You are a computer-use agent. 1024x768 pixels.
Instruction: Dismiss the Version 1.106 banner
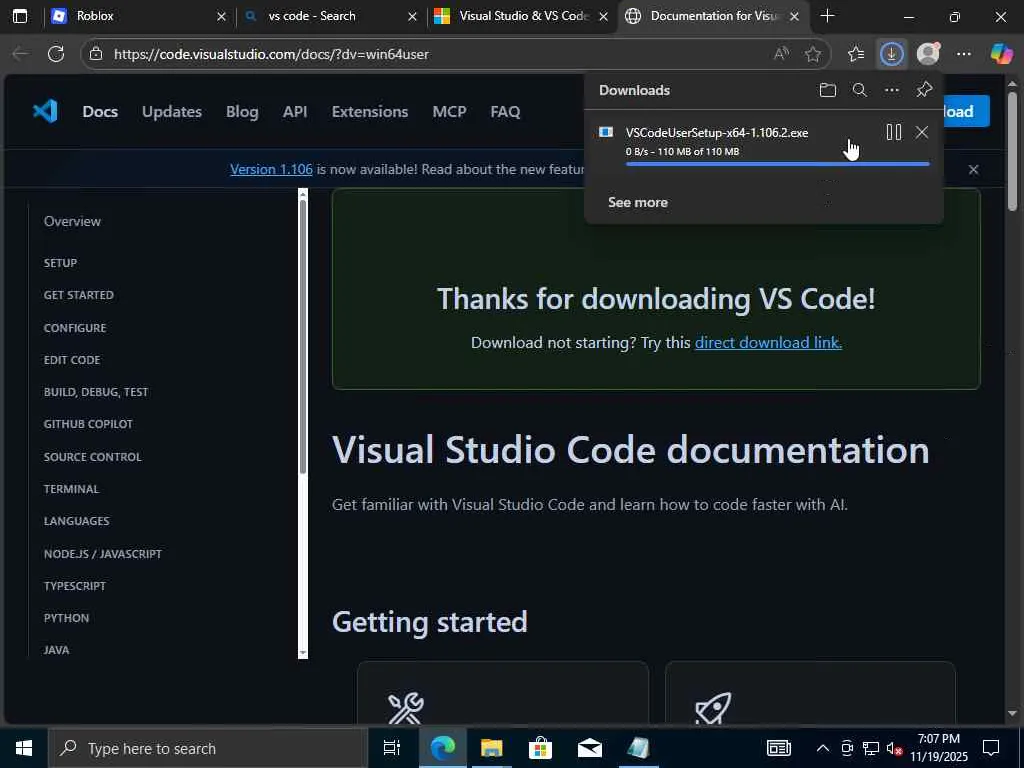(973, 169)
